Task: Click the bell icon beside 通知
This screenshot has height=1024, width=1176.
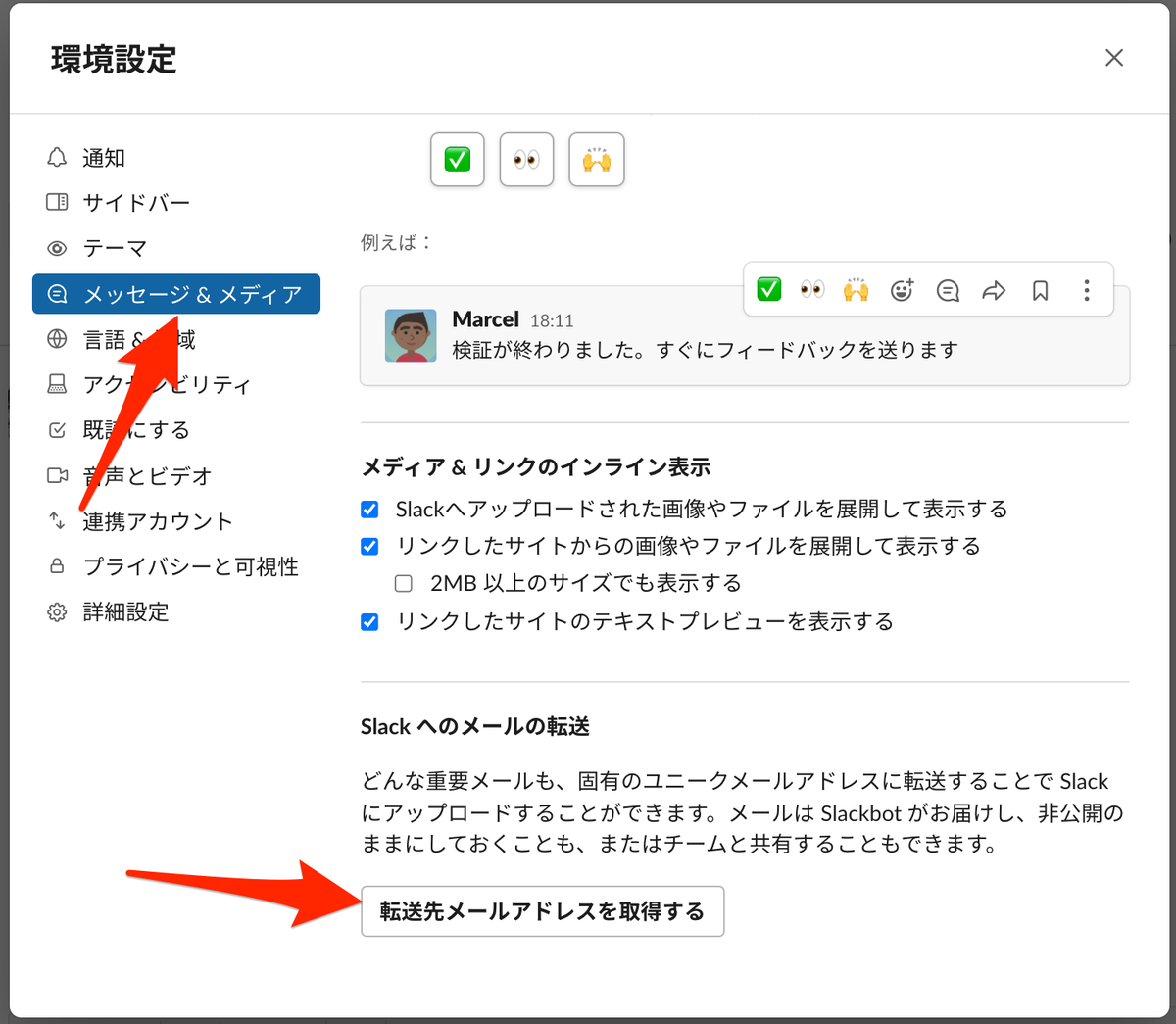Action: click(x=57, y=157)
